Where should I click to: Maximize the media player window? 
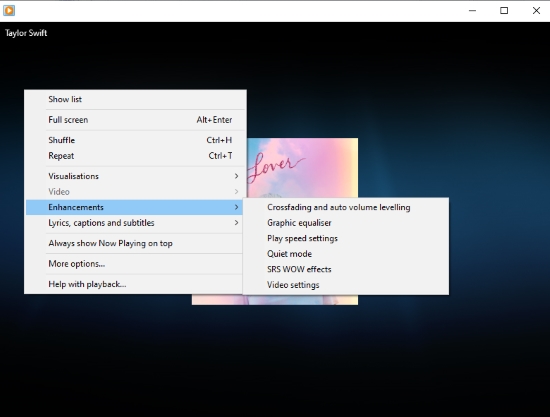point(504,11)
